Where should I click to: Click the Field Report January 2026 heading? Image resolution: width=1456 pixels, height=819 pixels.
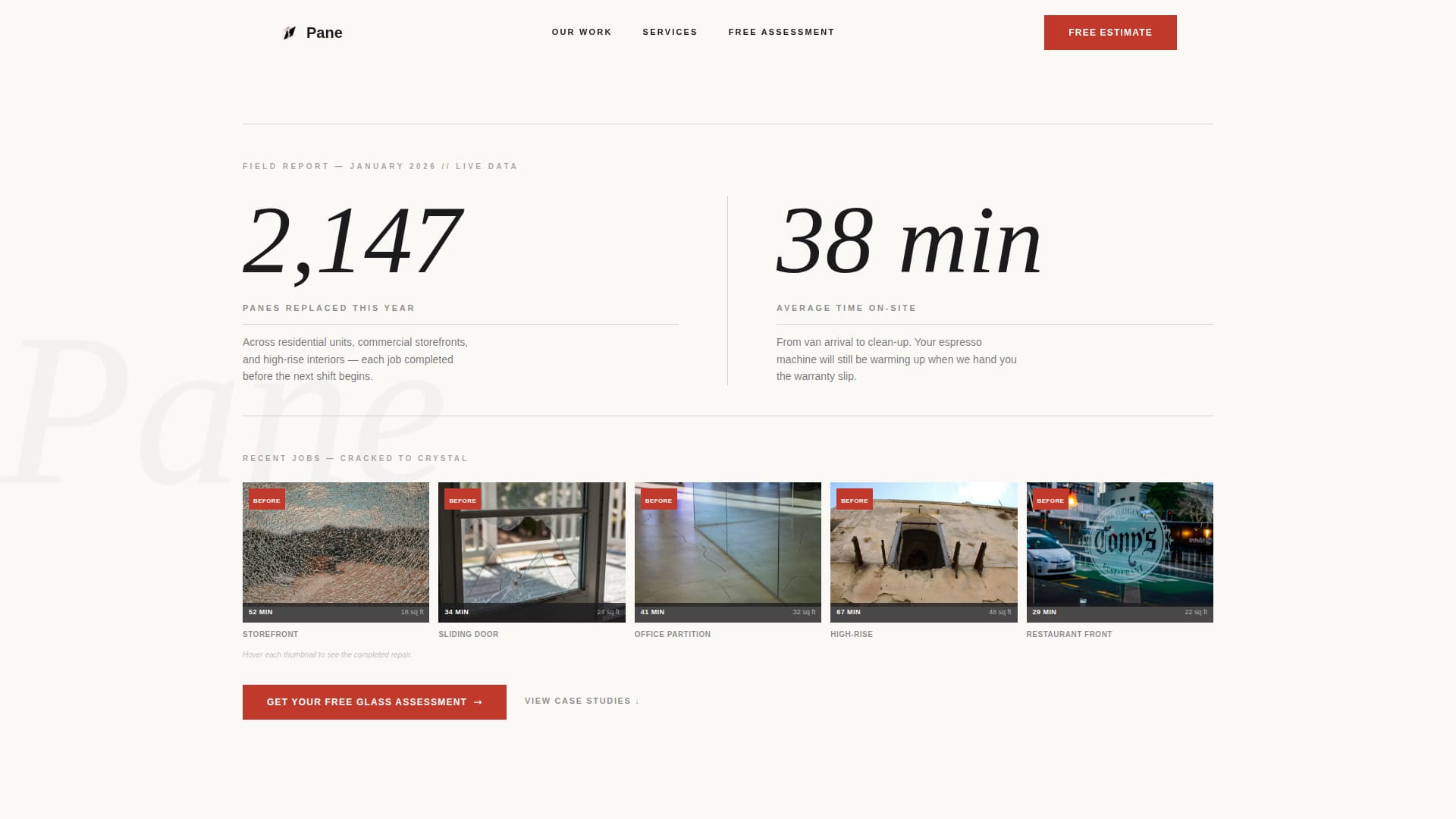pyautogui.click(x=380, y=166)
